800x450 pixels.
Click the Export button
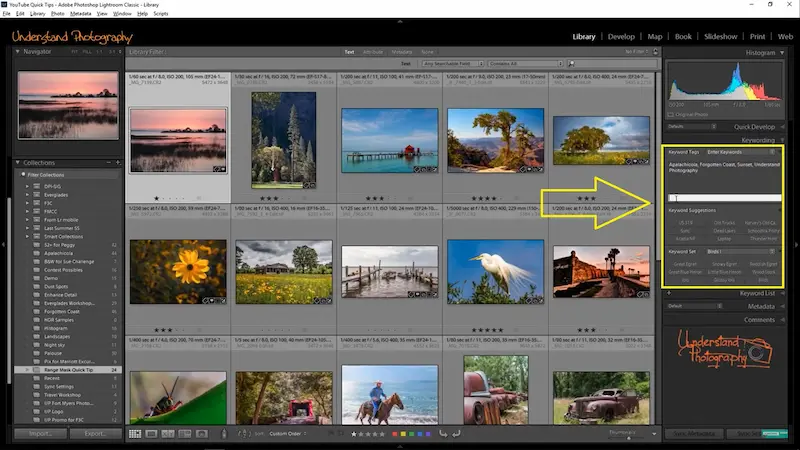click(x=95, y=434)
